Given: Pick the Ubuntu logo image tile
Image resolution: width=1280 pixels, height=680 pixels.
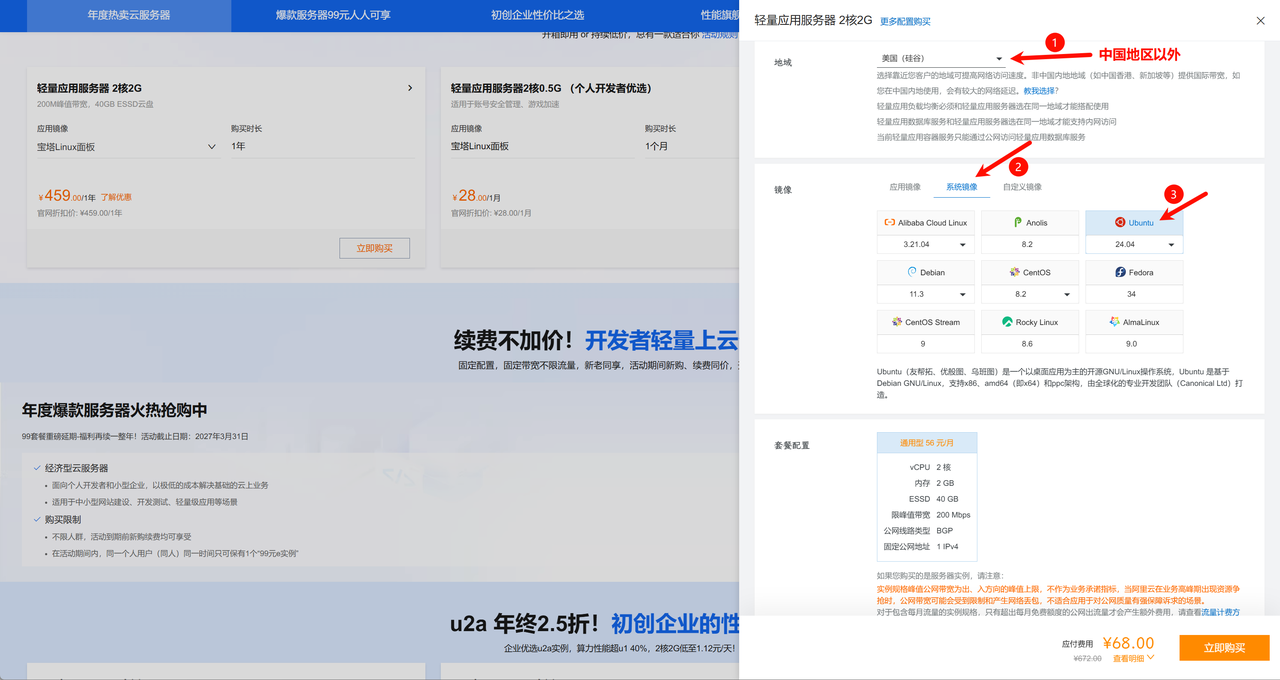Looking at the screenshot, I should pos(1121,222).
